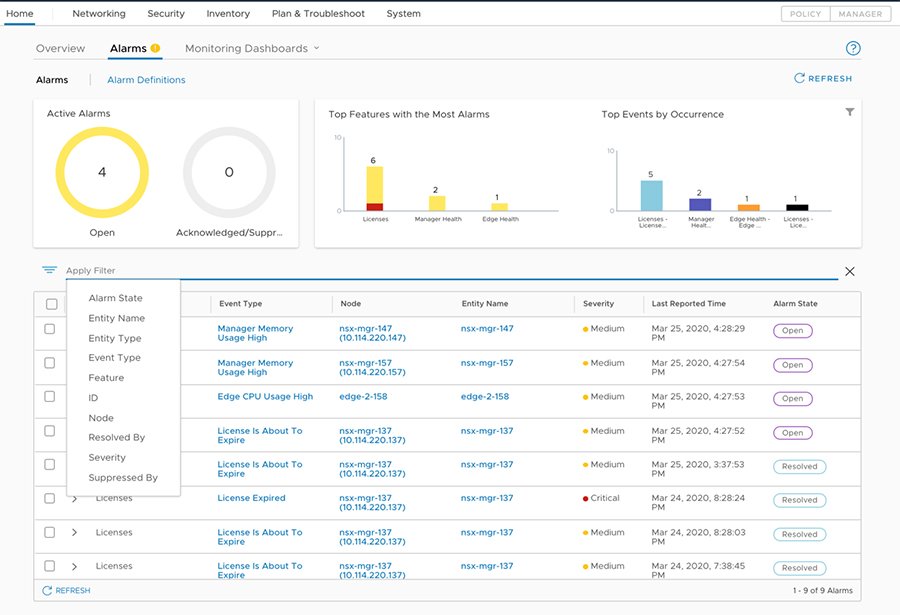Screen dimensions: 900x615
Task: Click the home icon at top left
Action: tap(21, 13)
